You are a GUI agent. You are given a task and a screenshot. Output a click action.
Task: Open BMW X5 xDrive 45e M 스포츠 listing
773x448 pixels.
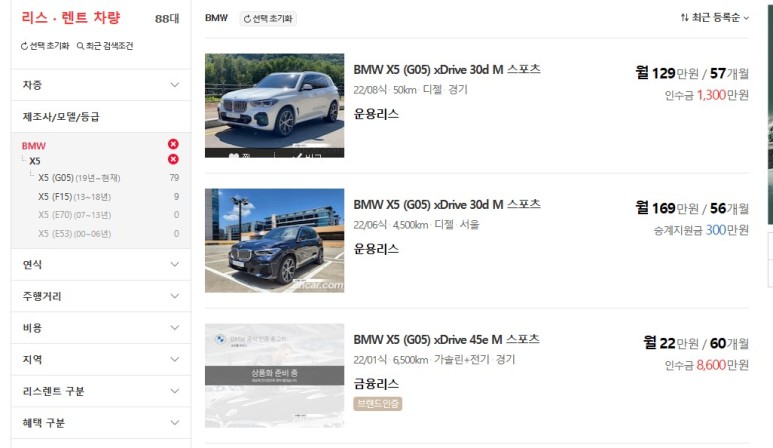coord(446,340)
